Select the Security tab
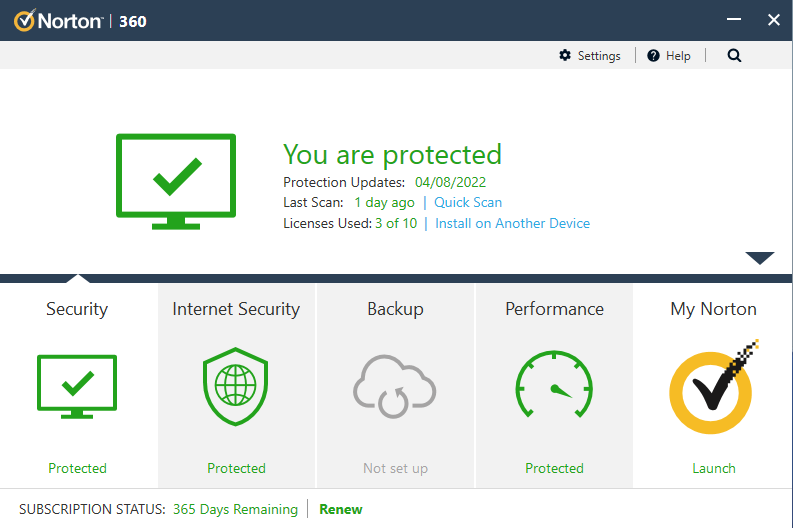Image resolution: width=793 pixels, height=528 pixels. click(x=77, y=309)
